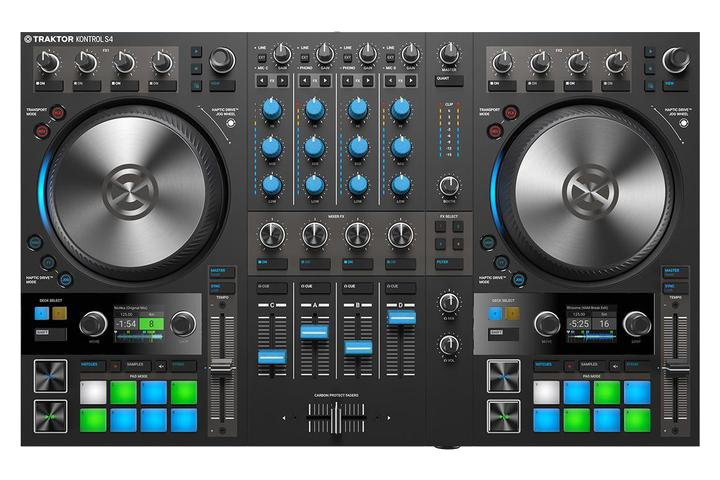
Task: Click the LOOP encoder on left deck
Action: pyautogui.click(x=183, y=324)
